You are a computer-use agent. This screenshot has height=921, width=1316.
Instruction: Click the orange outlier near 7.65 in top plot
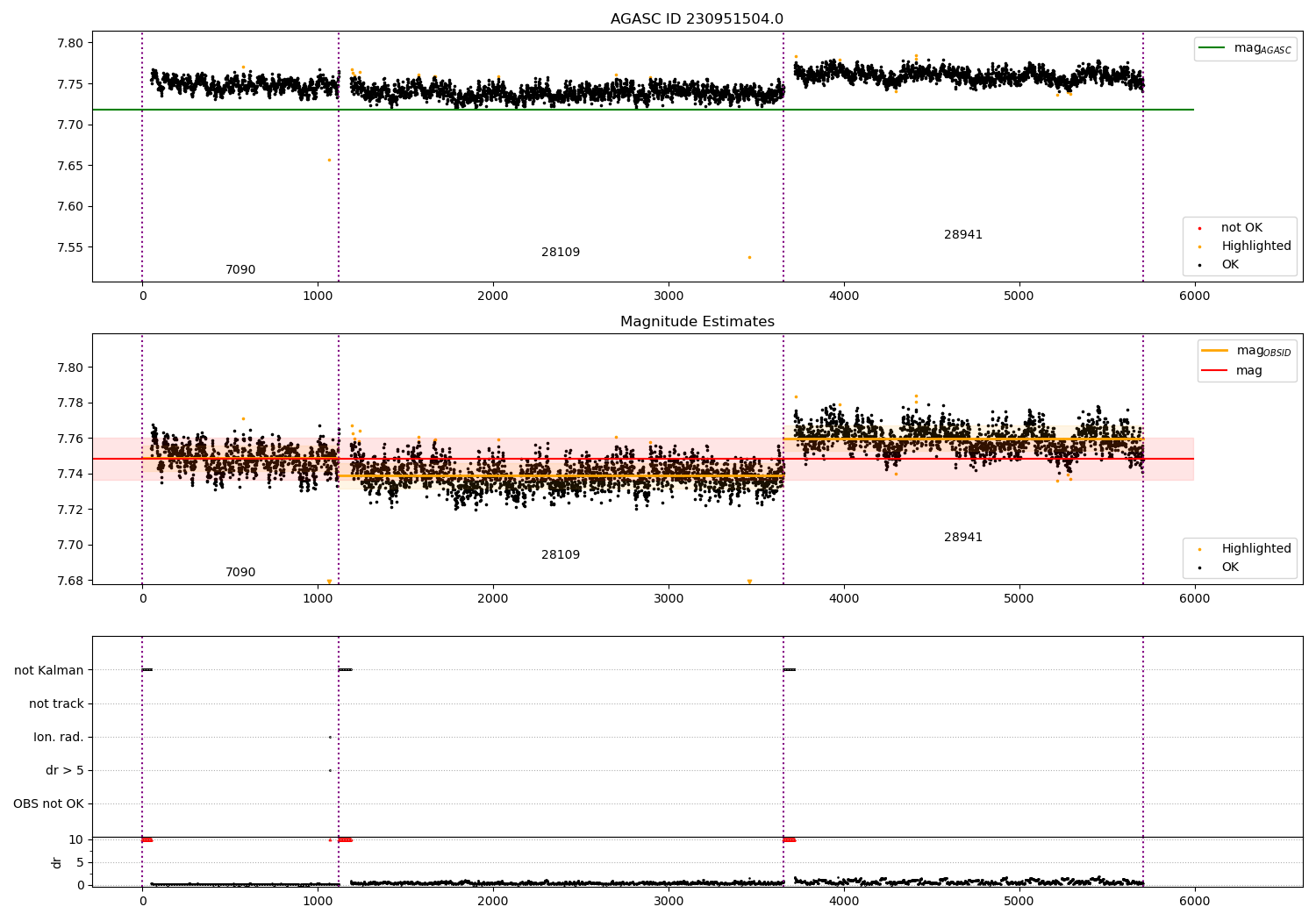(329, 160)
